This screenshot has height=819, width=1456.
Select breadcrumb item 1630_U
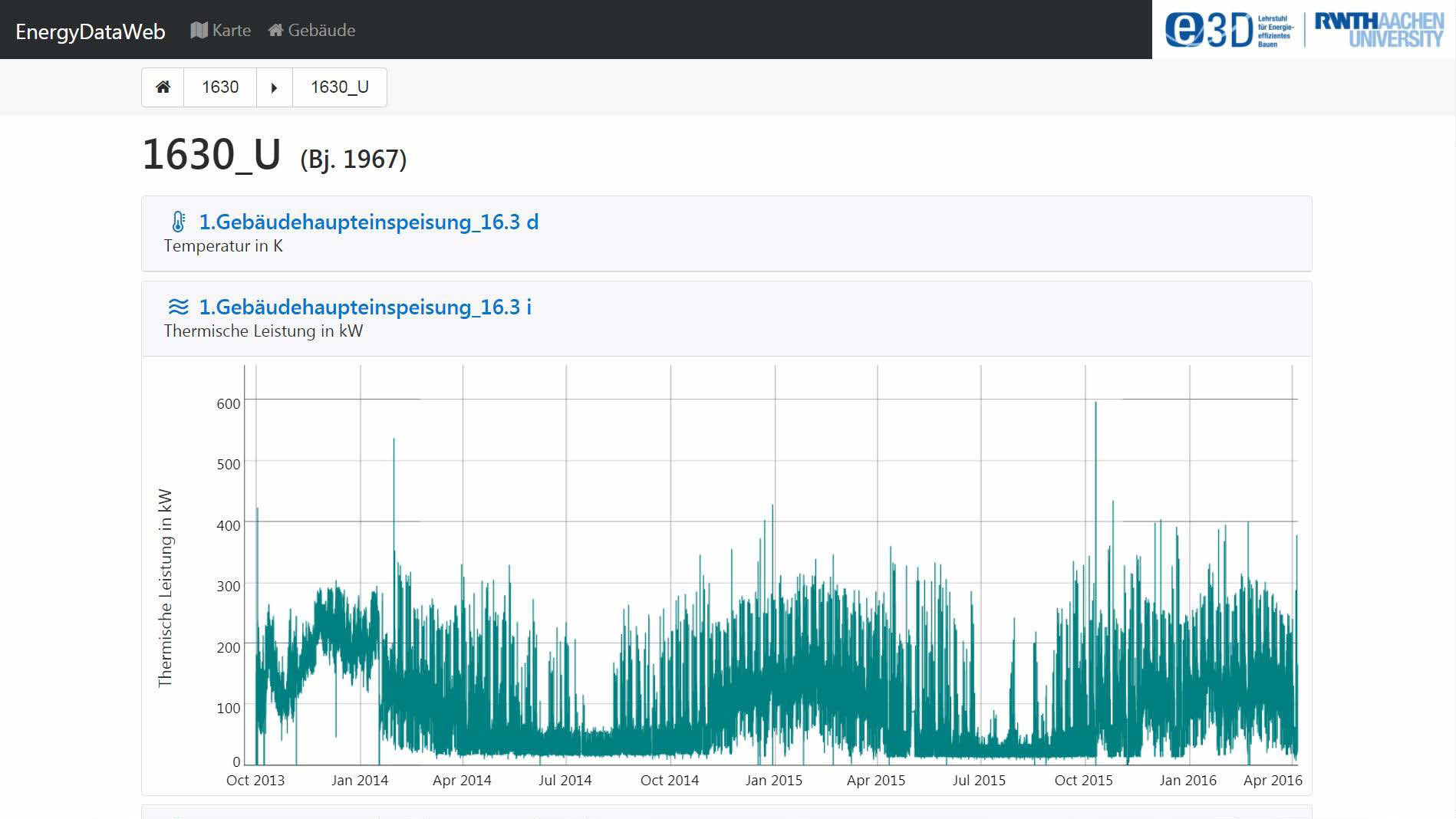click(x=340, y=87)
